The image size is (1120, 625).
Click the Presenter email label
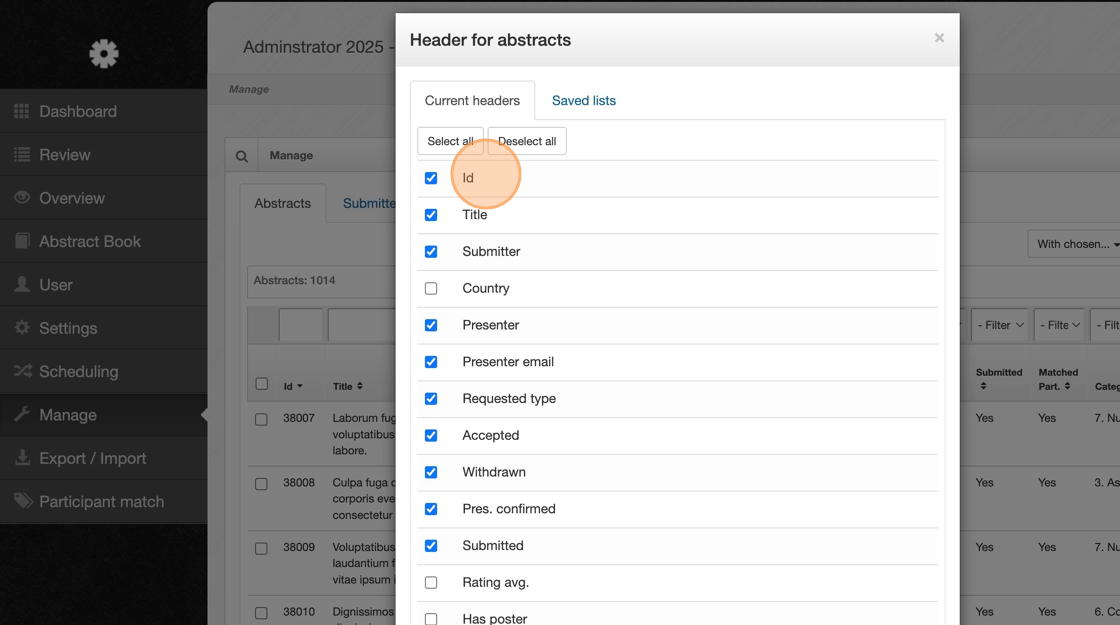[x=508, y=362]
